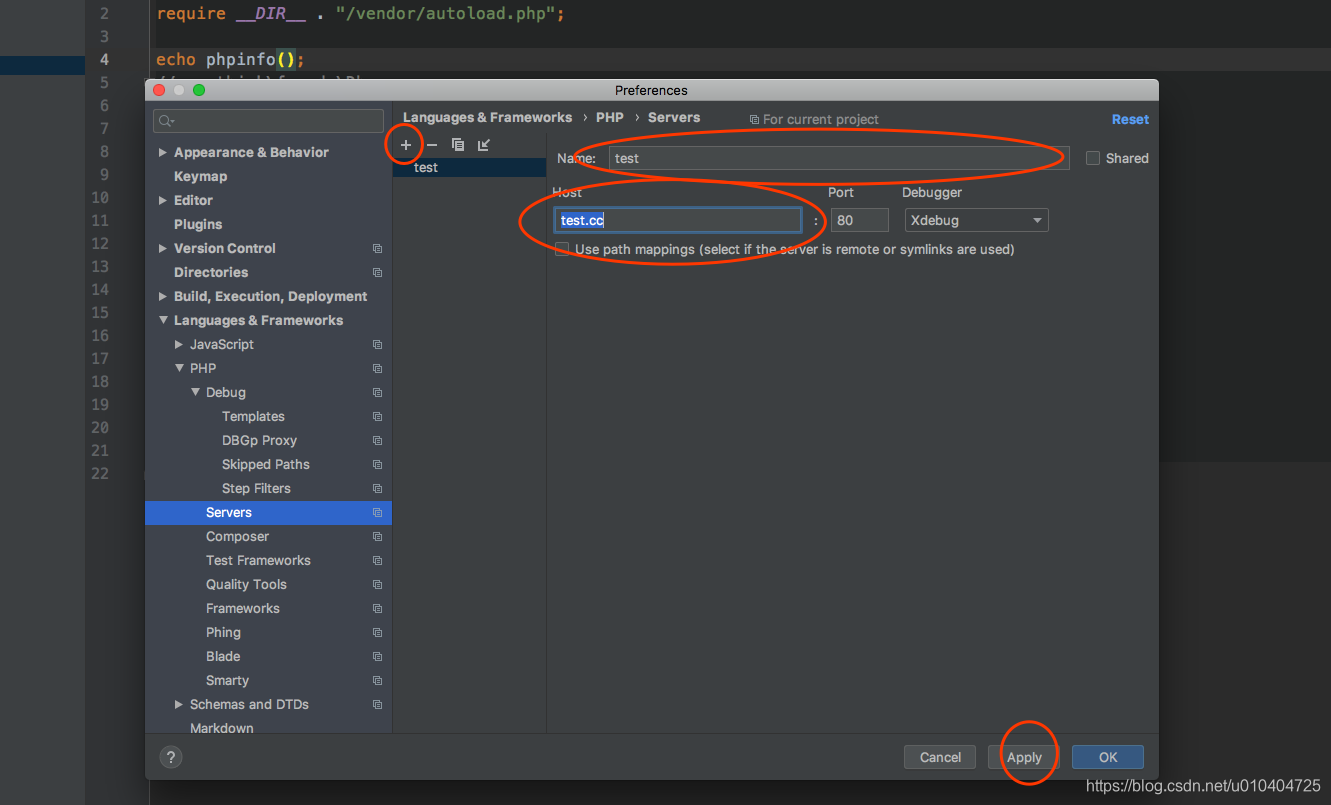Focus the preferences search box
1331x805 pixels.
(268, 121)
